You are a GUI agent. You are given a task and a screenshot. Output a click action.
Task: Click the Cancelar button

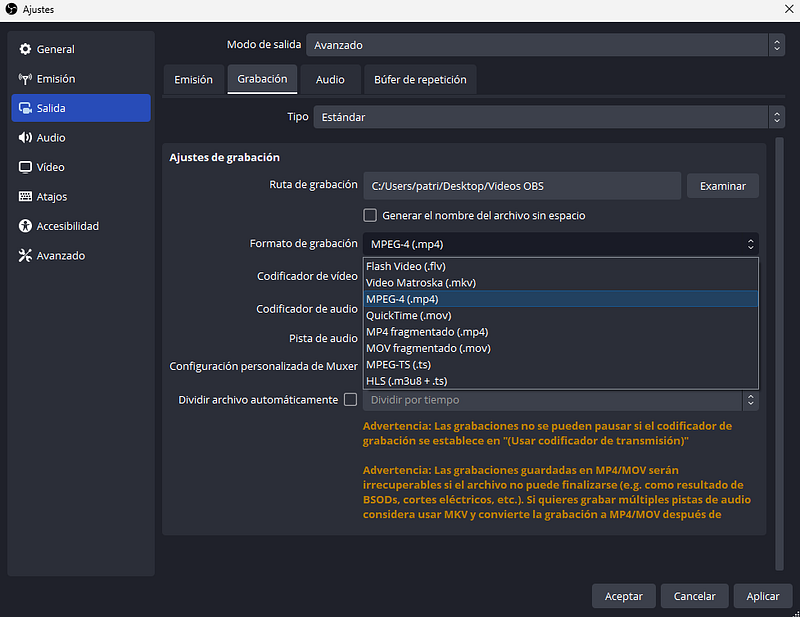pos(694,596)
